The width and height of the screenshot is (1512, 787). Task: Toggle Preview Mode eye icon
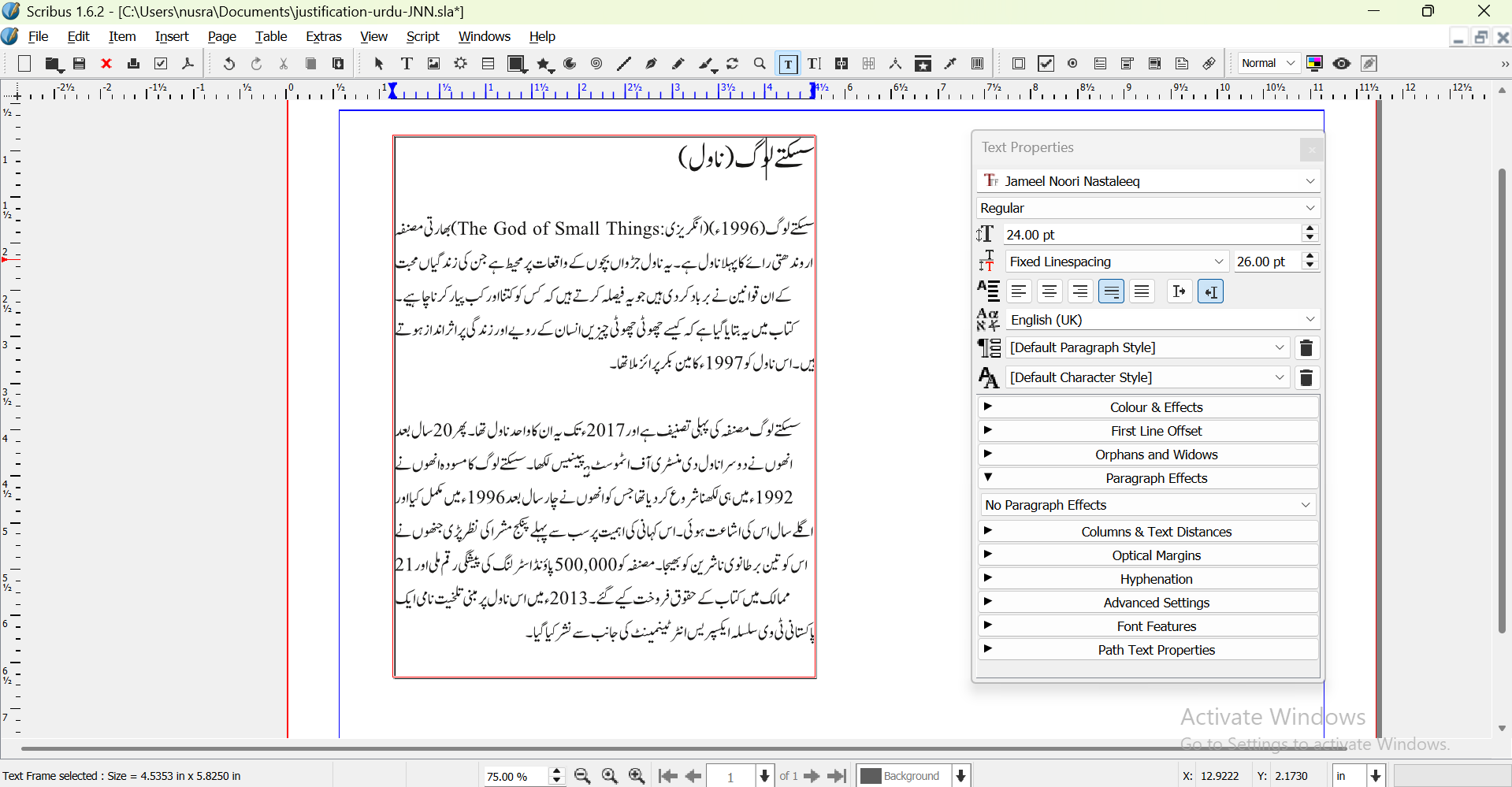point(1342,64)
